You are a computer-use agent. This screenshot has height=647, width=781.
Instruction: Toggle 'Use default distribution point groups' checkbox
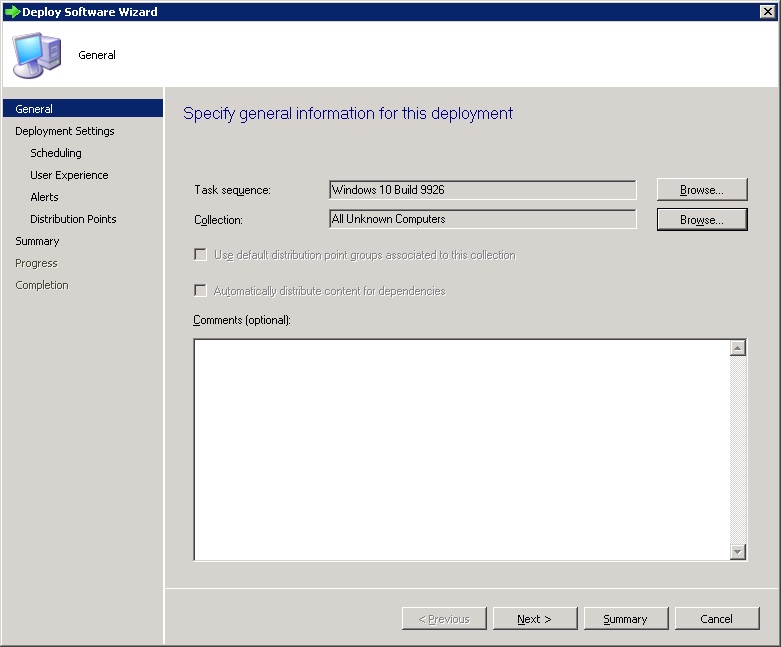point(201,255)
